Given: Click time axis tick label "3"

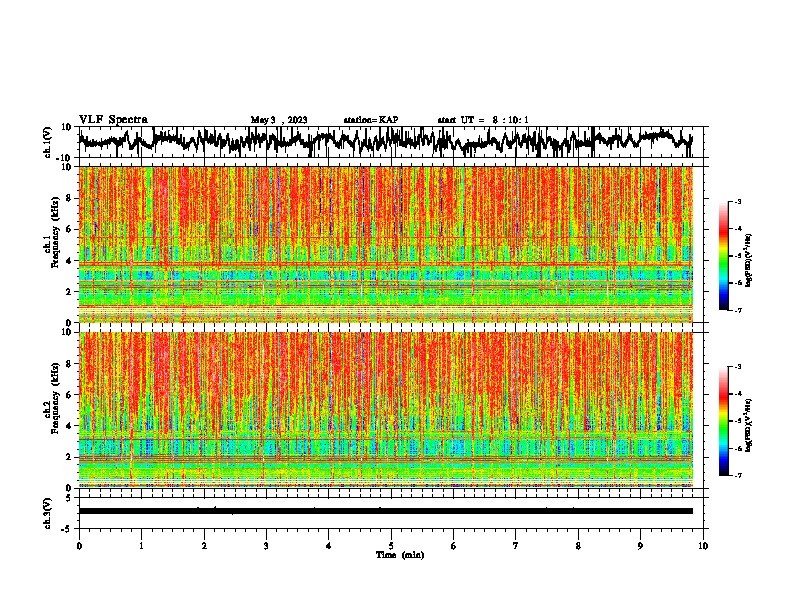Looking at the screenshot, I should coord(266,546).
